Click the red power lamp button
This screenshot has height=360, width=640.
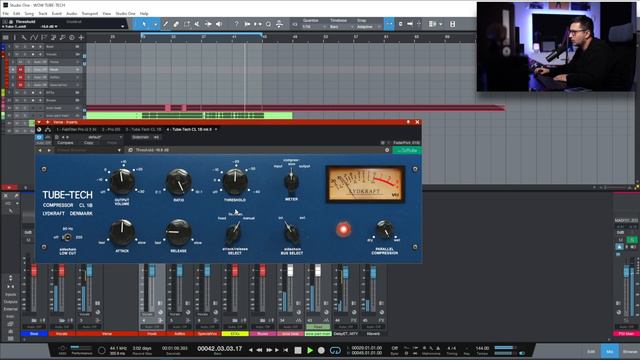coord(343,229)
